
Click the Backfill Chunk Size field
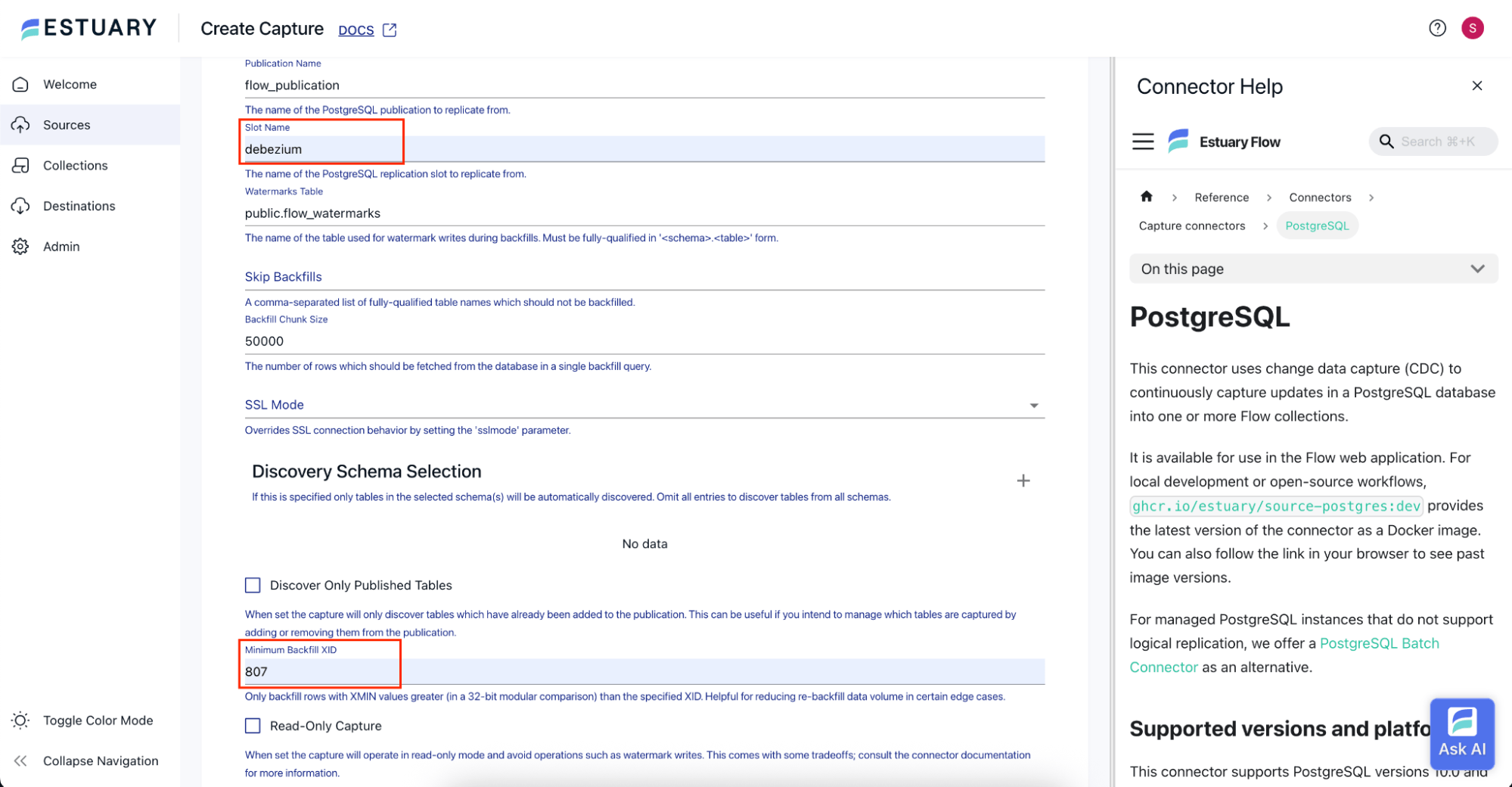click(644, 341)
